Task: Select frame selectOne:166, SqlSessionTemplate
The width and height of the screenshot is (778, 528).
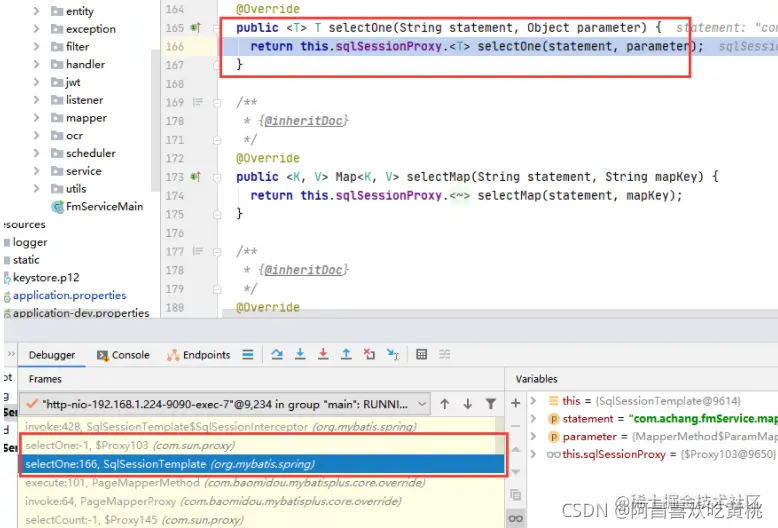Action: [x=262, y=464]
